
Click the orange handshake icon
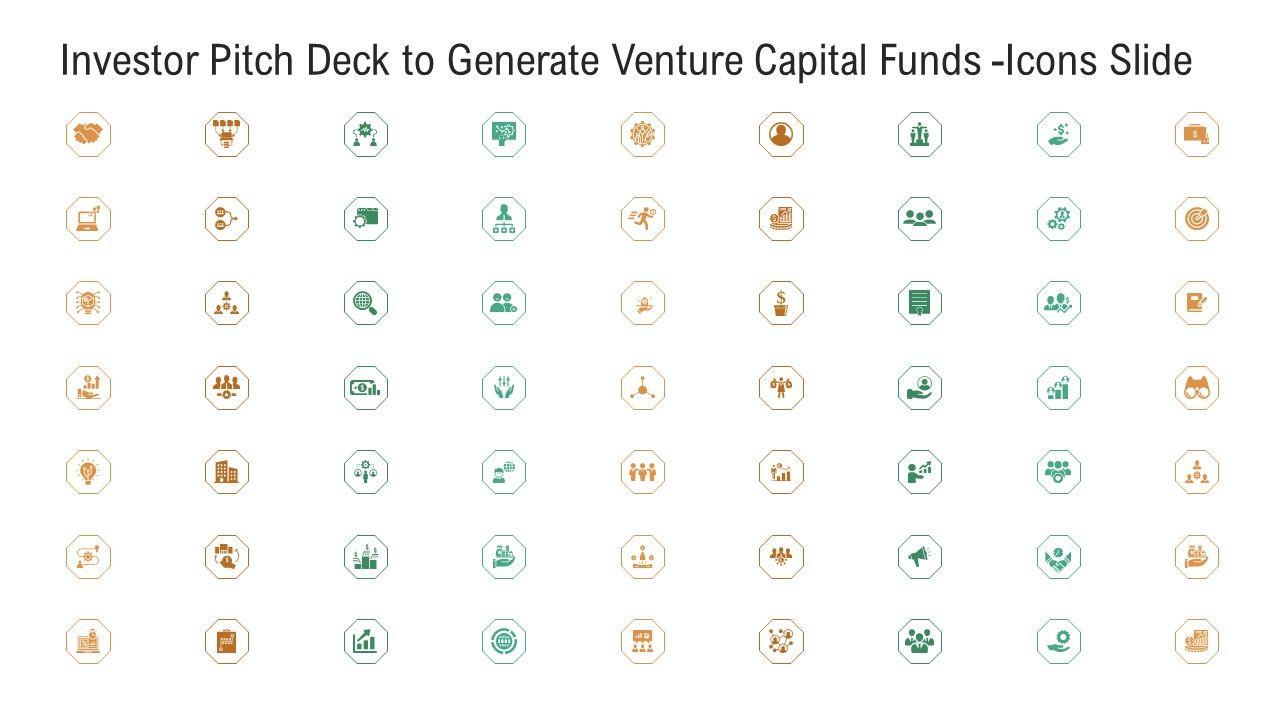(88, 134)
